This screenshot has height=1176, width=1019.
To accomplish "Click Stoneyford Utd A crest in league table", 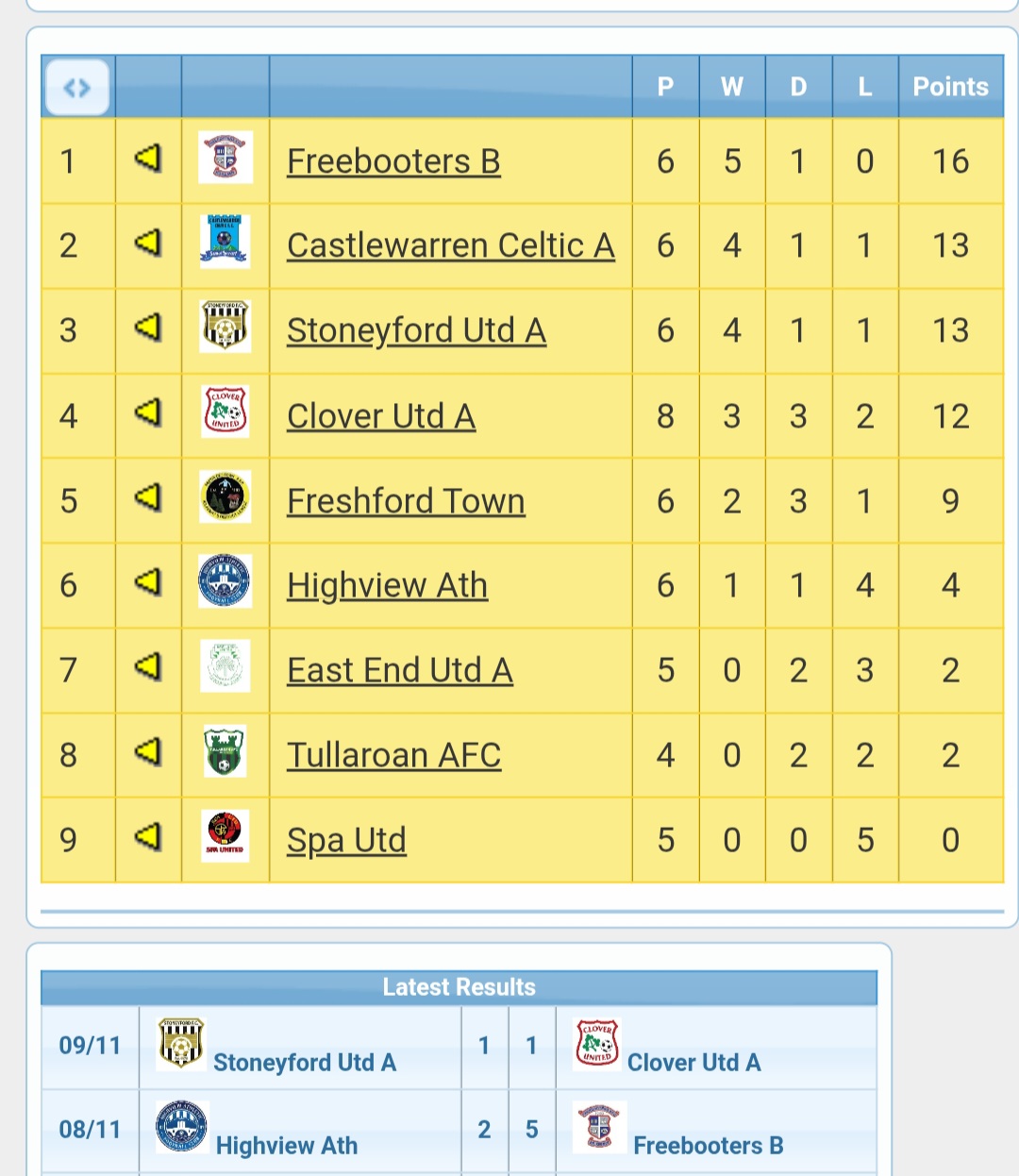I will (226, 327).
